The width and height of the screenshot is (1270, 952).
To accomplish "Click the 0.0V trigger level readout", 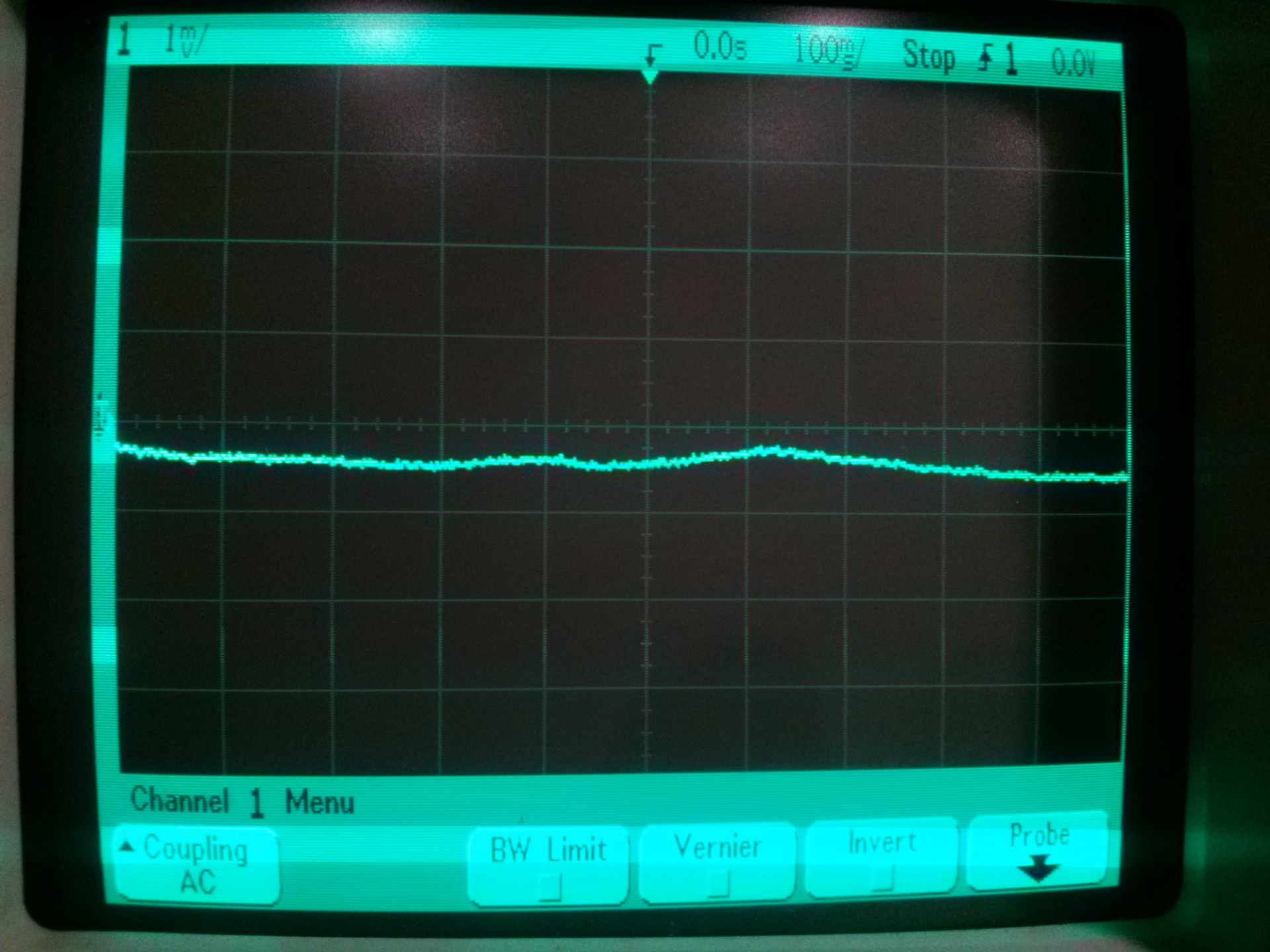I will [1073, 63].
